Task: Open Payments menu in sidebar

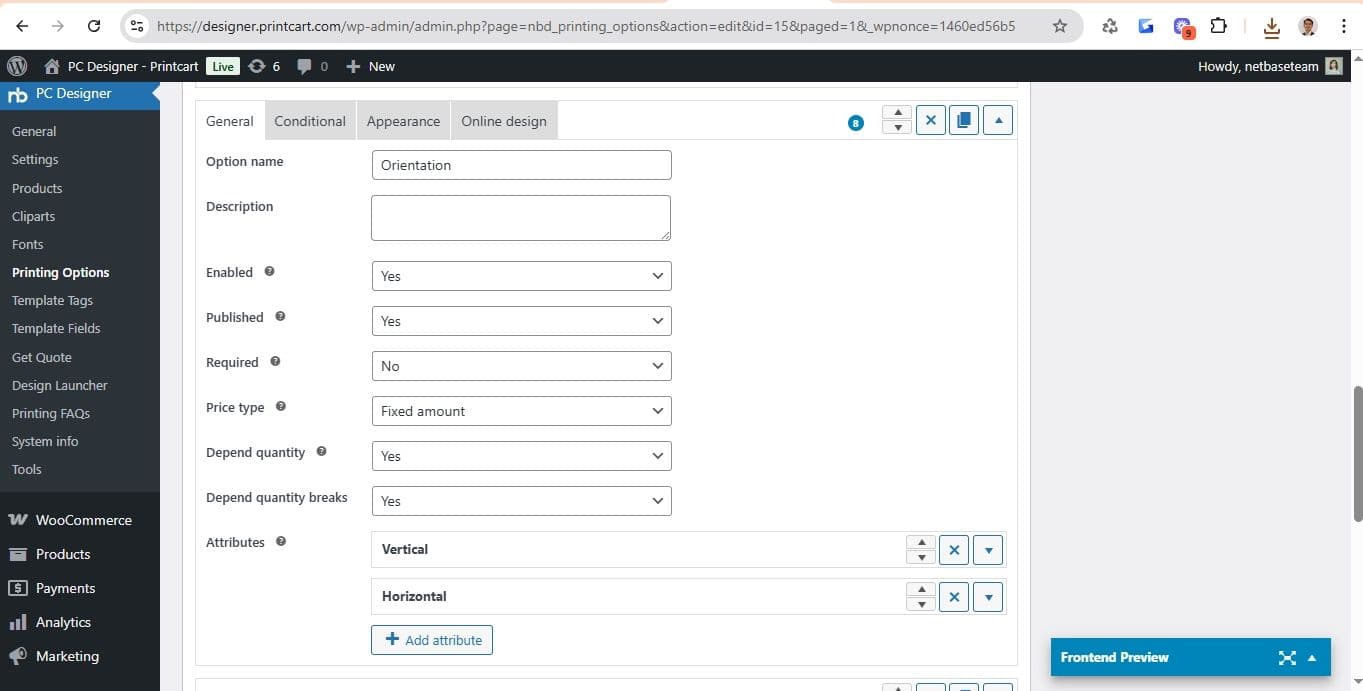Action: point(80,588)
